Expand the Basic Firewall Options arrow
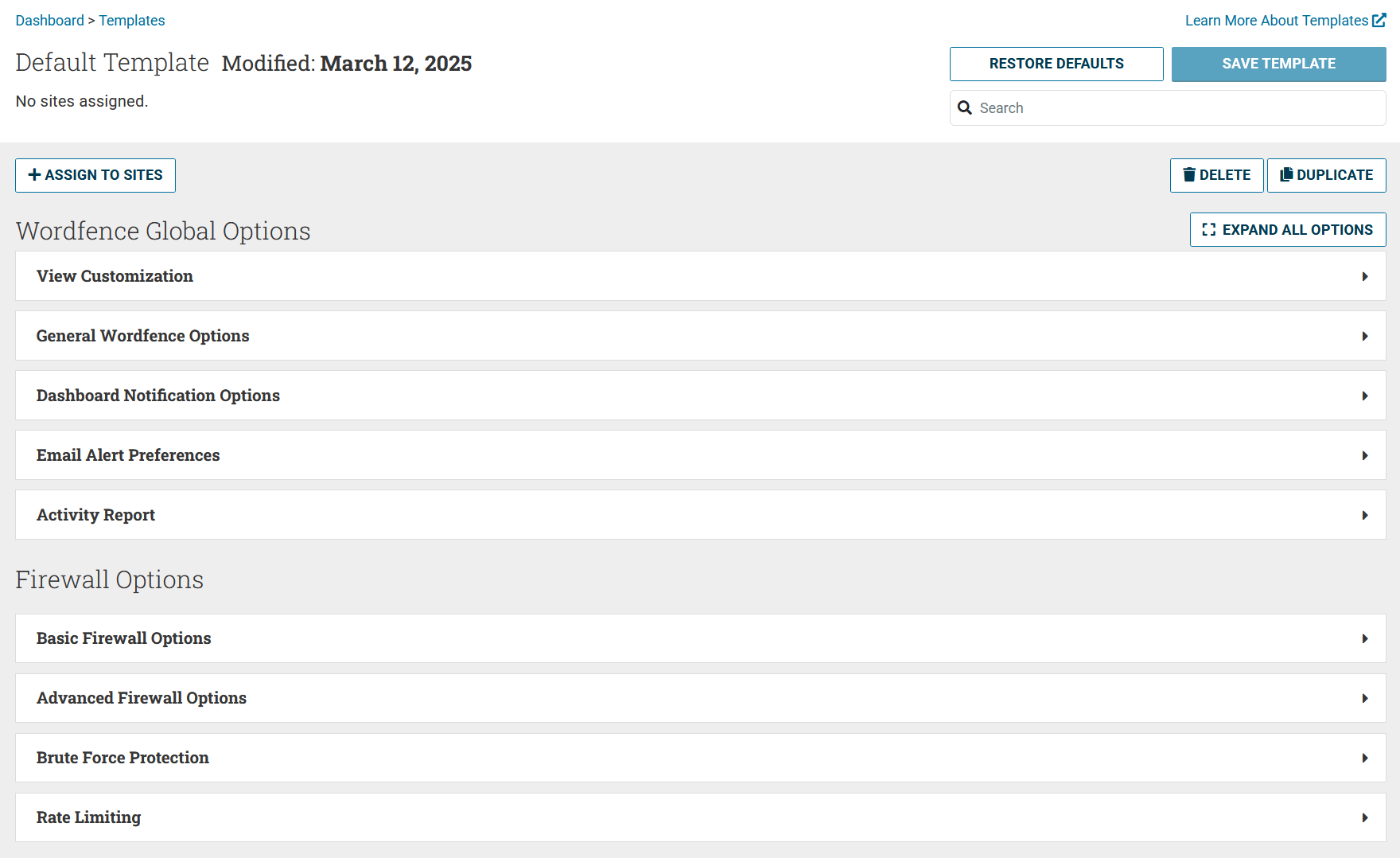Image resolution: width=1400 pixels, height=858 pixels. click(1365, 638)
